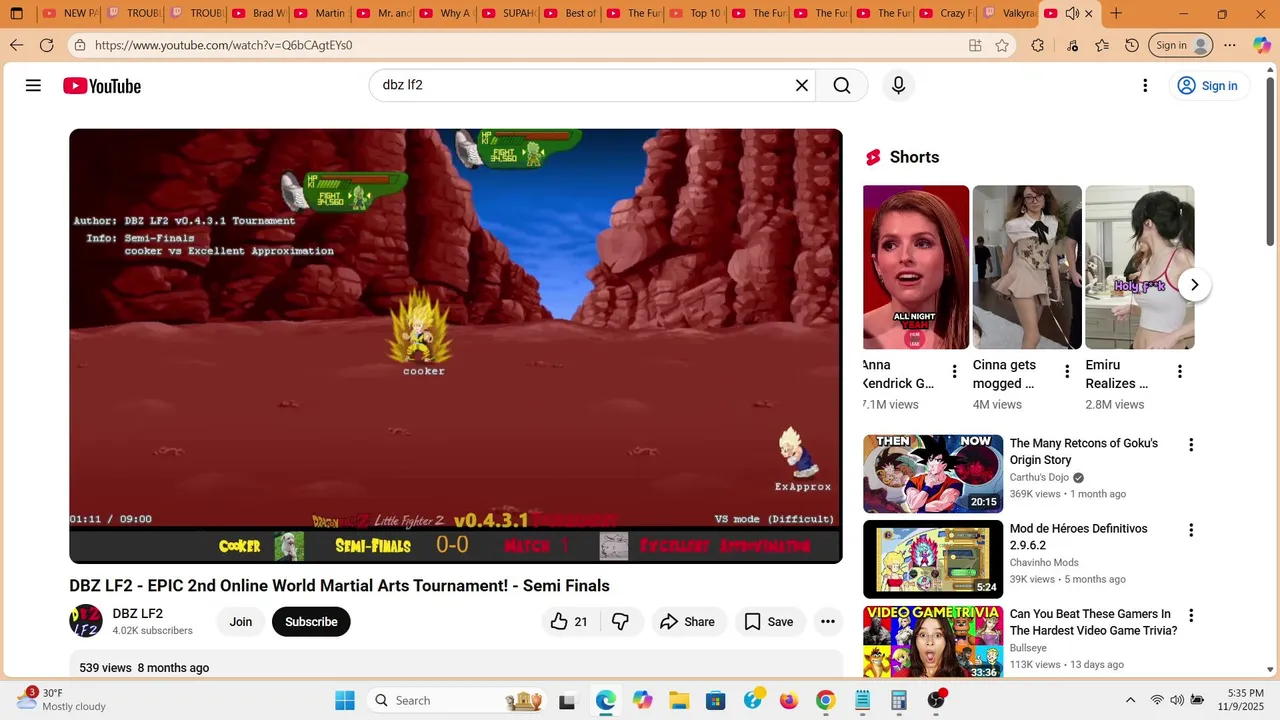The width and height of the screenshot is (1280, 720).
Task: Open Cinna gets mogged short thumbnail
Action: tap(1027, 267)
